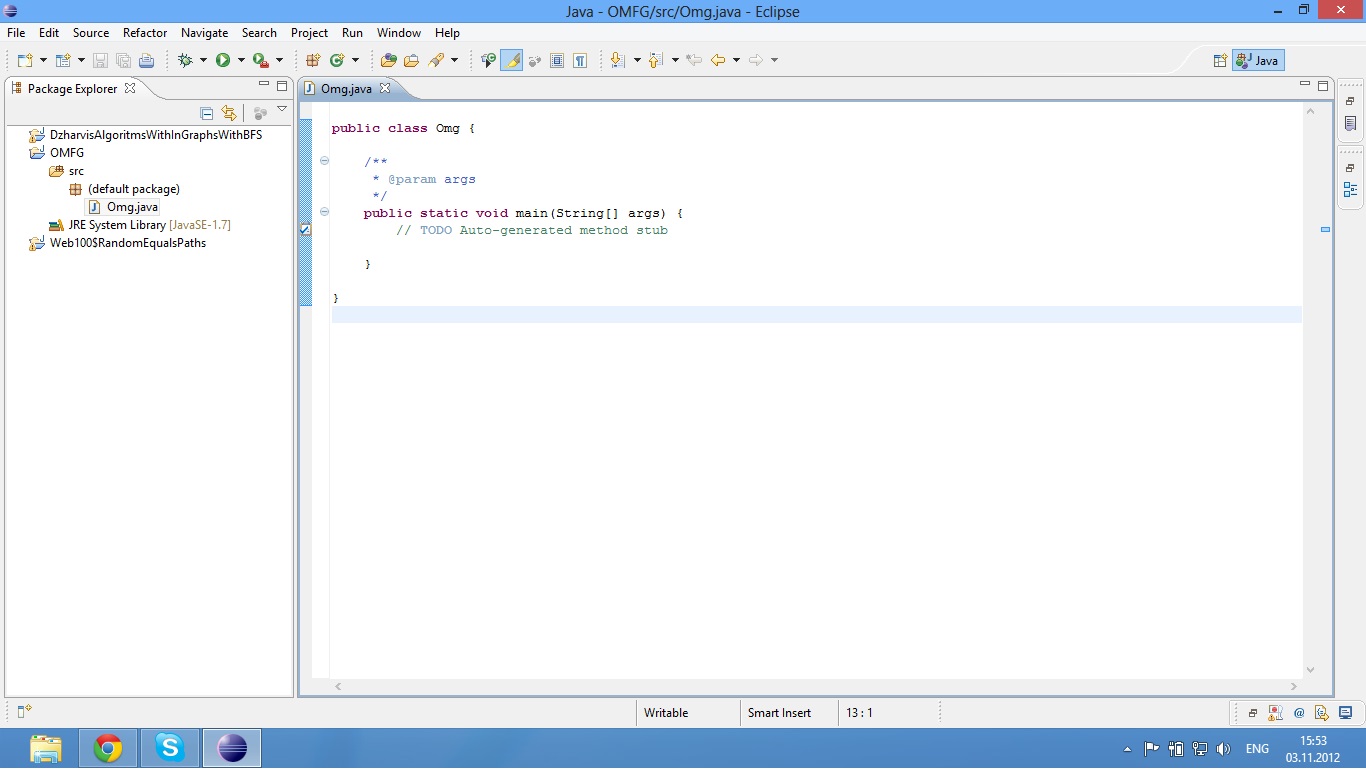Viewport: 1366px width, 774px height.
Task: Open Skype from the Windows taskbar
Action: [x=169, y=748]
